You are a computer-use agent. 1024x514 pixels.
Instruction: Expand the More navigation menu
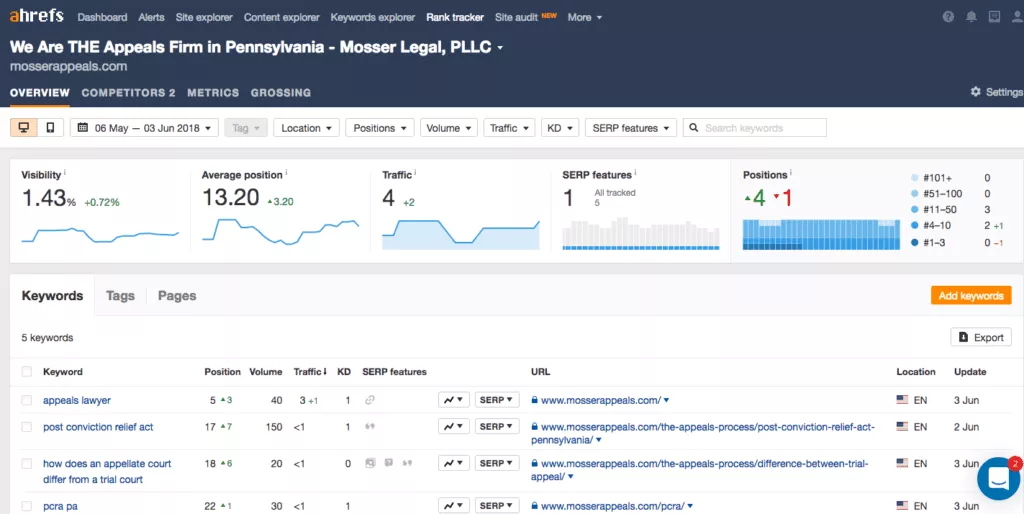coord(584,18)
